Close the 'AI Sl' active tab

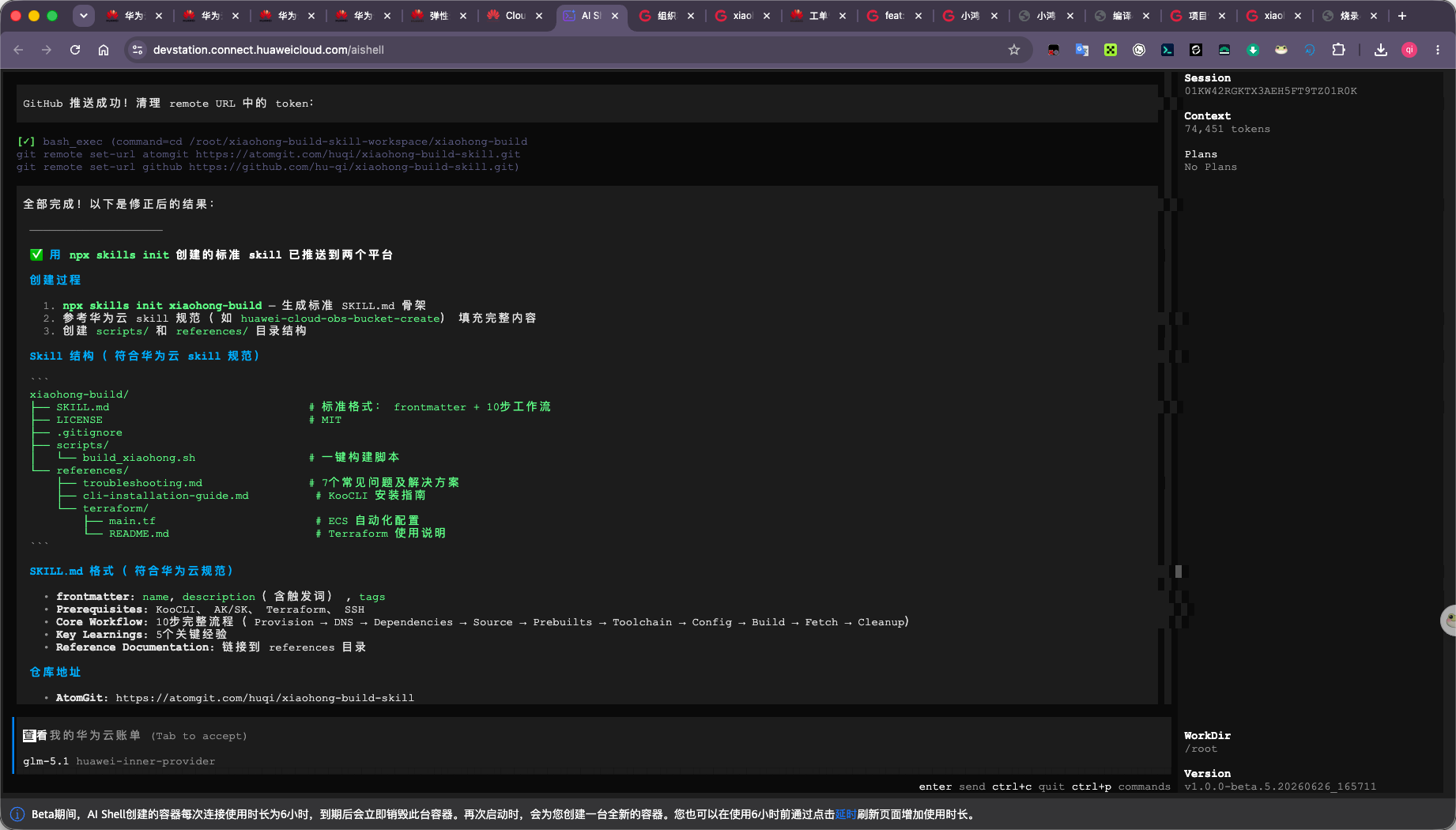[615, 16]
